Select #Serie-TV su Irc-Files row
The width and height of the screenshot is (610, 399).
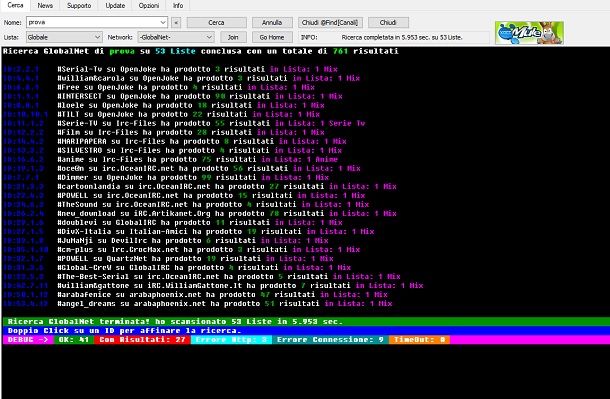[x=211, y=123]
